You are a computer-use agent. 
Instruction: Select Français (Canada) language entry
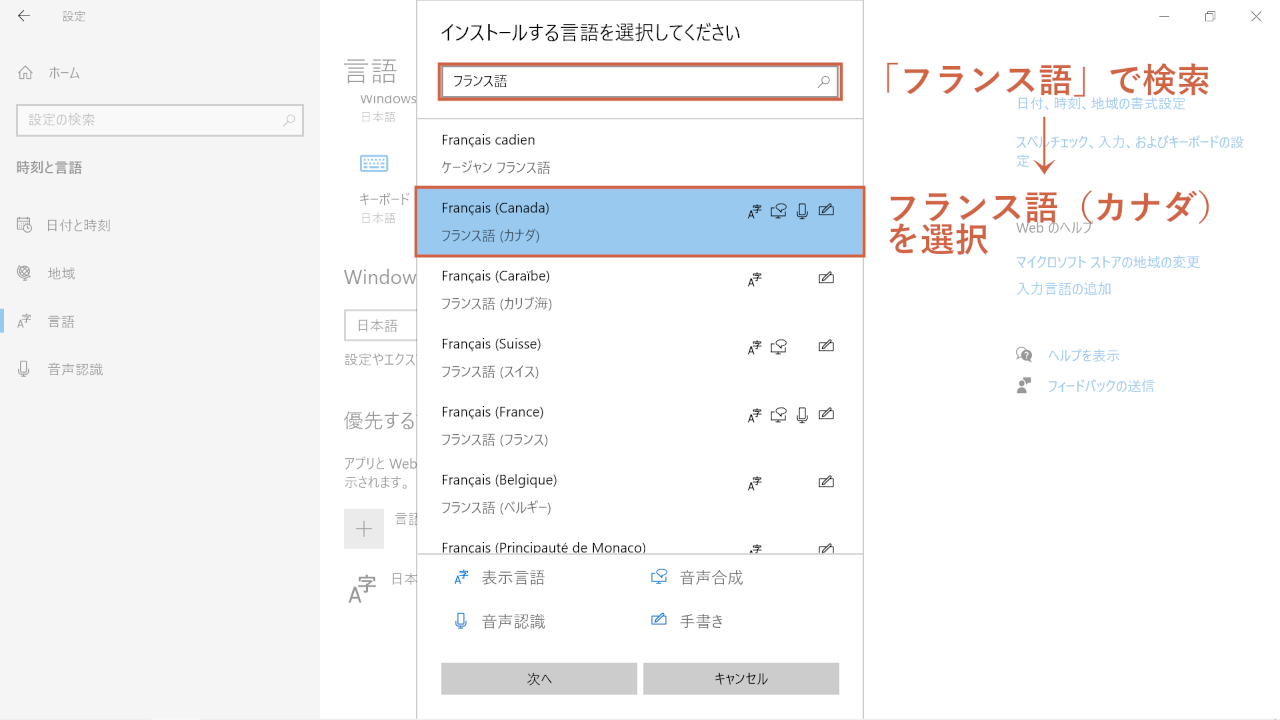pyautogui.click(x=640, y=221)
